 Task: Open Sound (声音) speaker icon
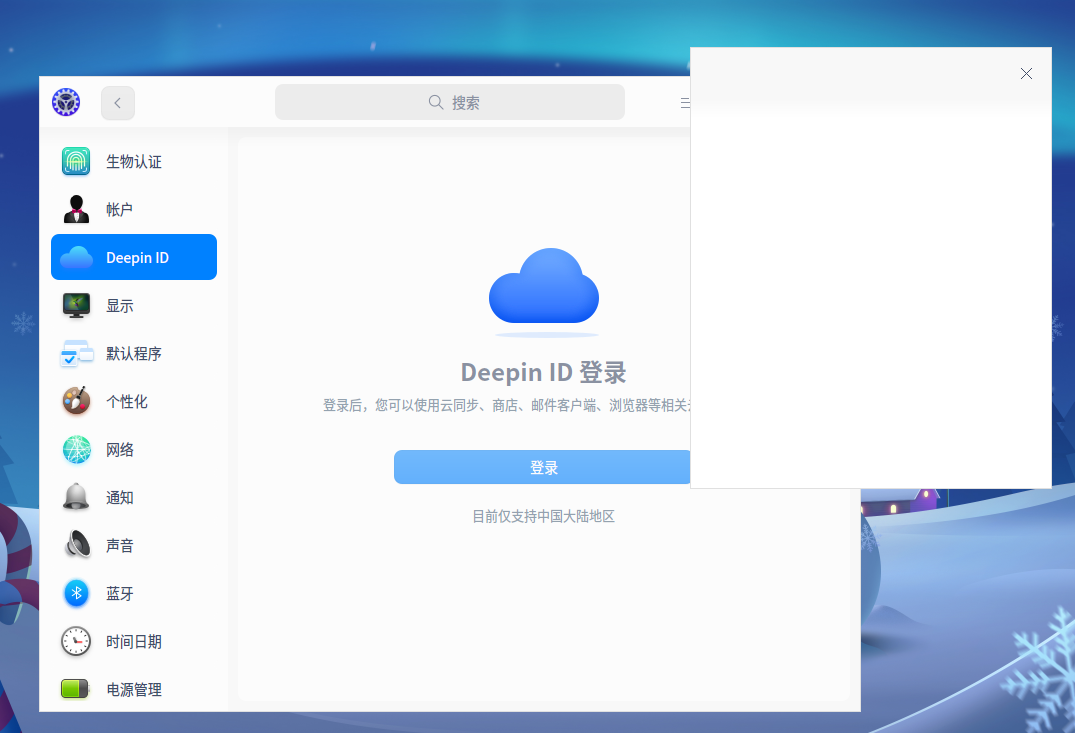pyautogui.click(x=75, y=545)
